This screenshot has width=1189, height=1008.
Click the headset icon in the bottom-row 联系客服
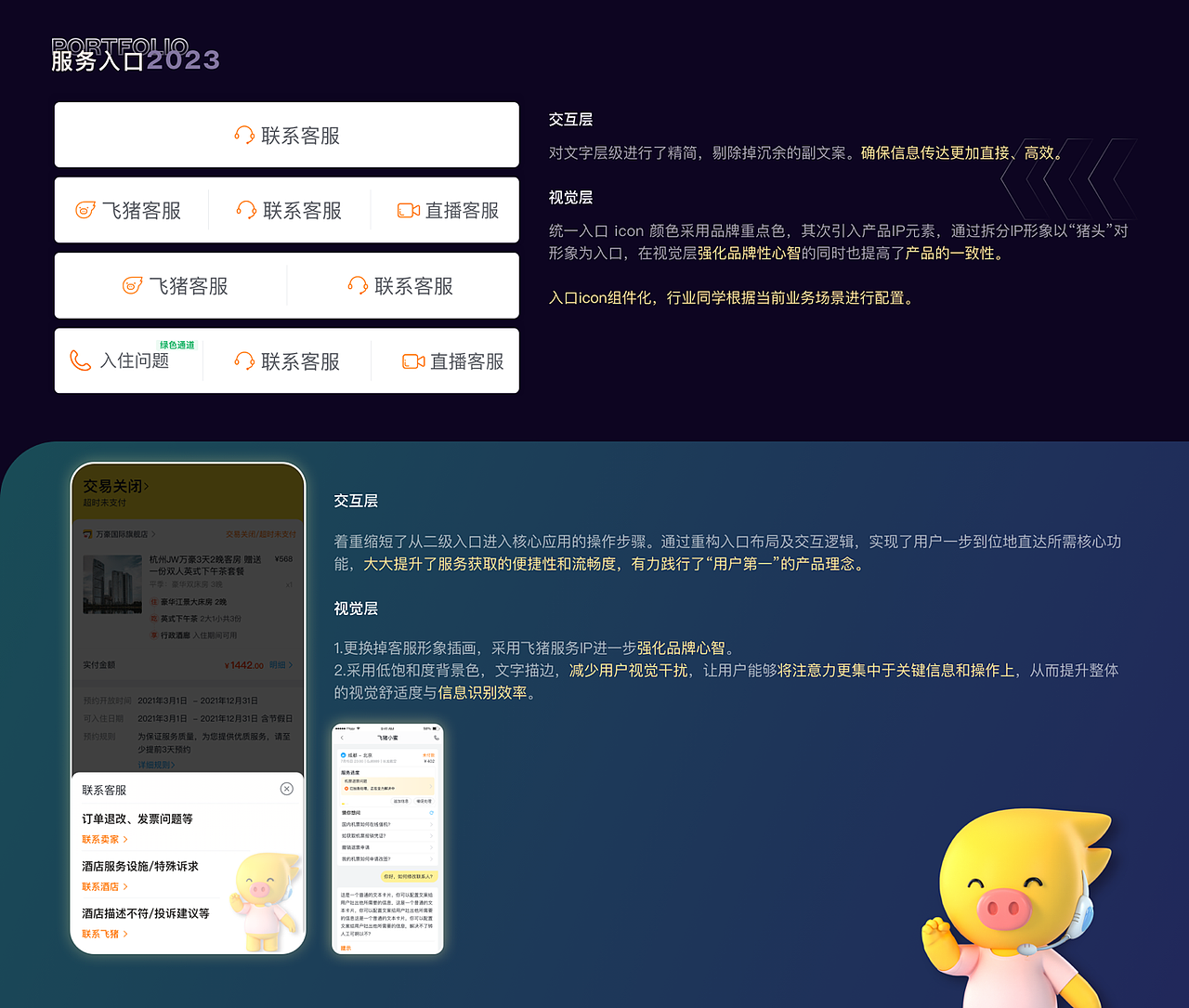coord(244,361)
